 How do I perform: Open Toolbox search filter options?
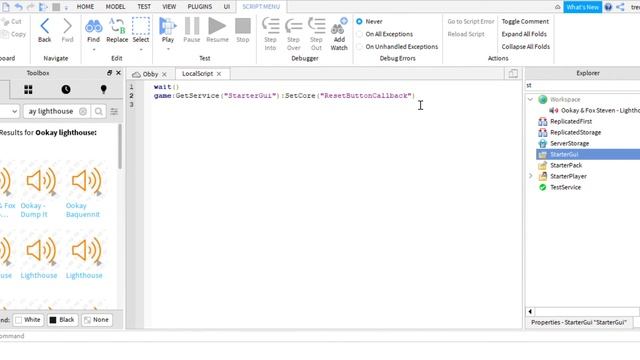coord(114,111)
